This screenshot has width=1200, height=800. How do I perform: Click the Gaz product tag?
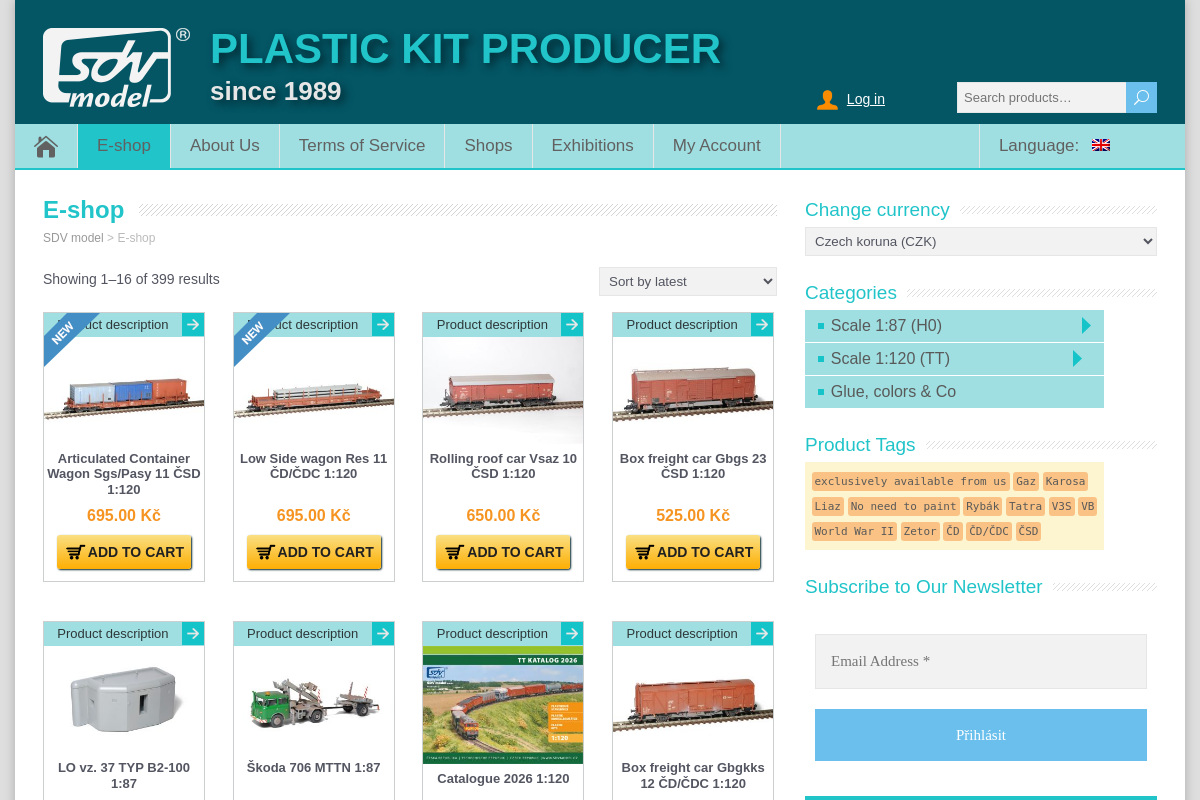(x=1026, y=481)
